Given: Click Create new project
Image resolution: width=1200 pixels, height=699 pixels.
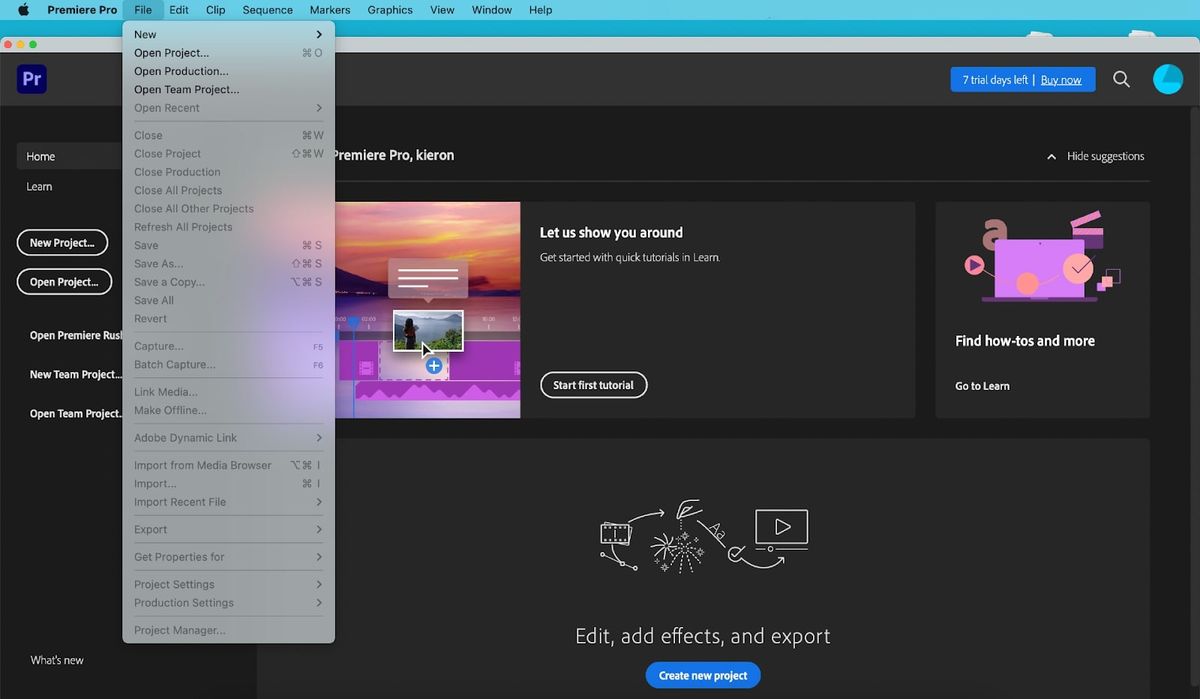Looking at the screenshot, I should 703,675.
